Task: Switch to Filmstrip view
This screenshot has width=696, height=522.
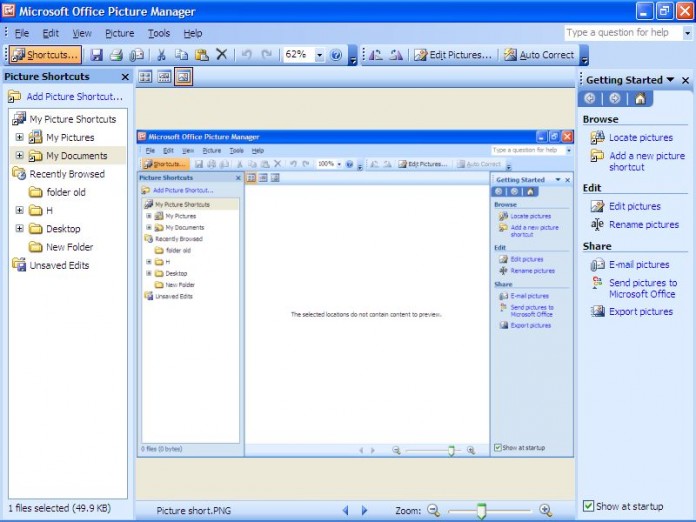Action: (164, 77)
